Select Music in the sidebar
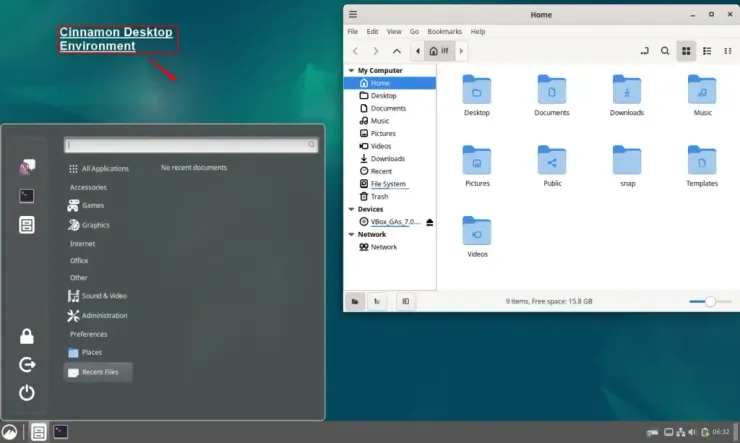The height and width of the screenshot is (443, 740). (x=390, y=121)
